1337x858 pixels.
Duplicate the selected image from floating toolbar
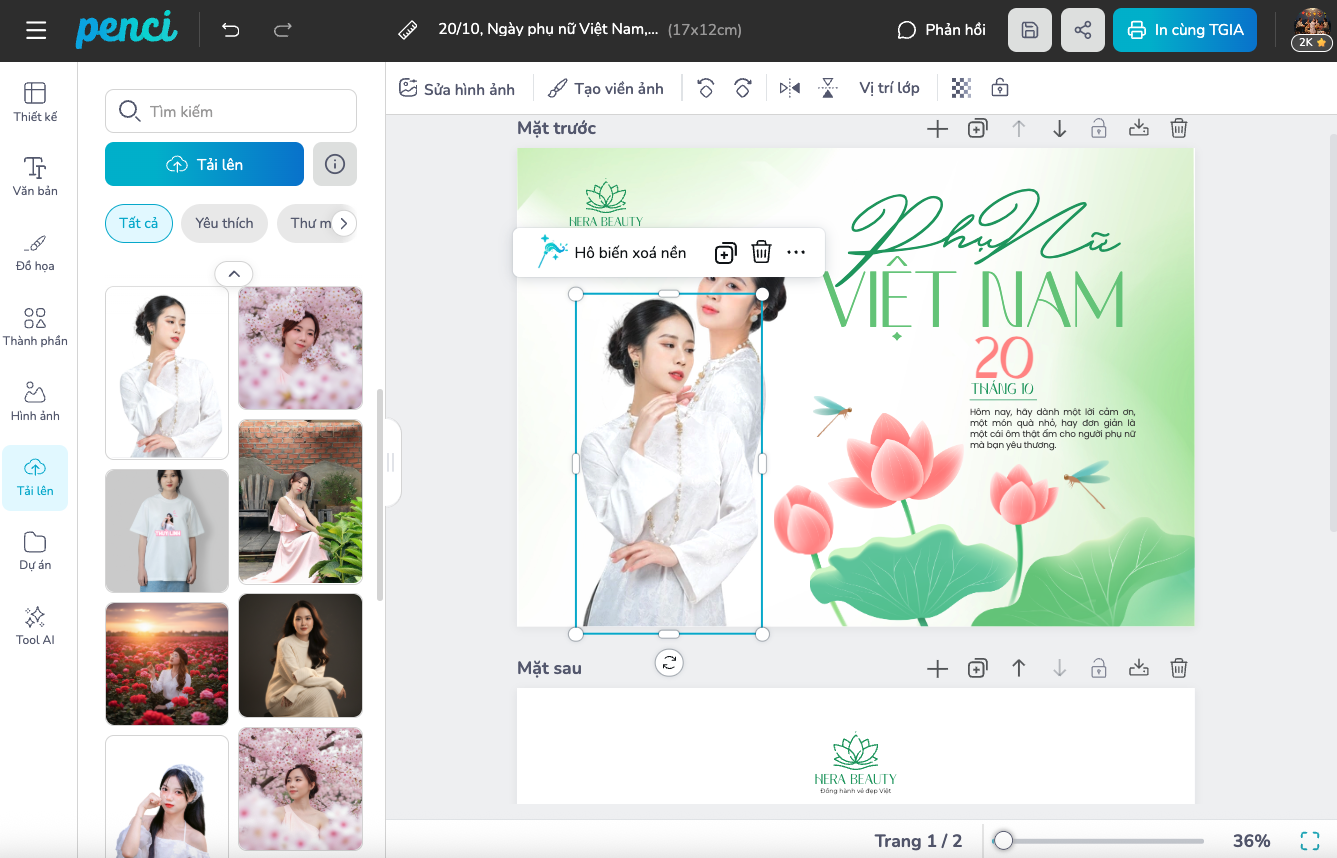pos(725,252)
